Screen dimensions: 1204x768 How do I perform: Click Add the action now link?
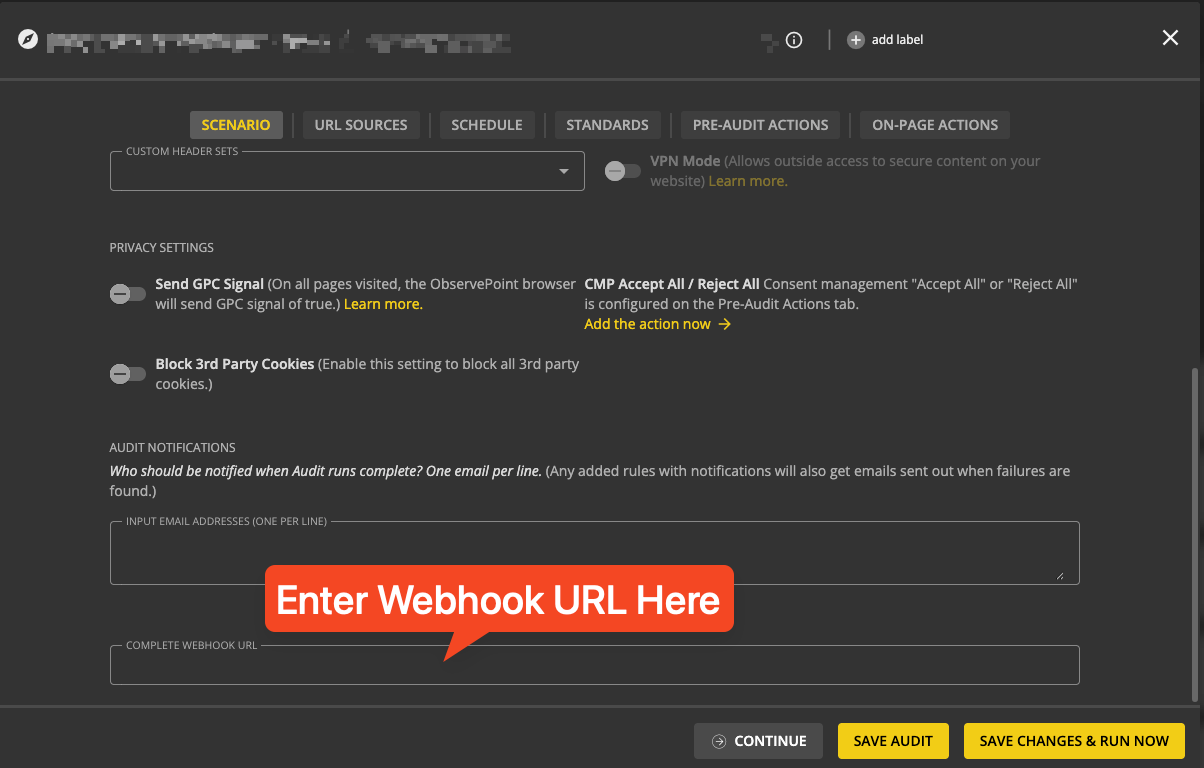(647, 324)
